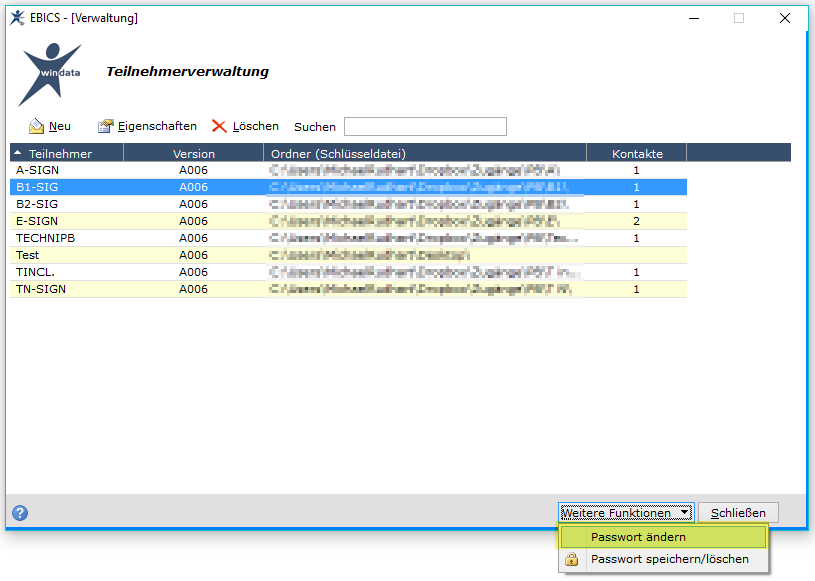Click the red Löschen X icon
The image size is (815, 581).
click(219, 126)
